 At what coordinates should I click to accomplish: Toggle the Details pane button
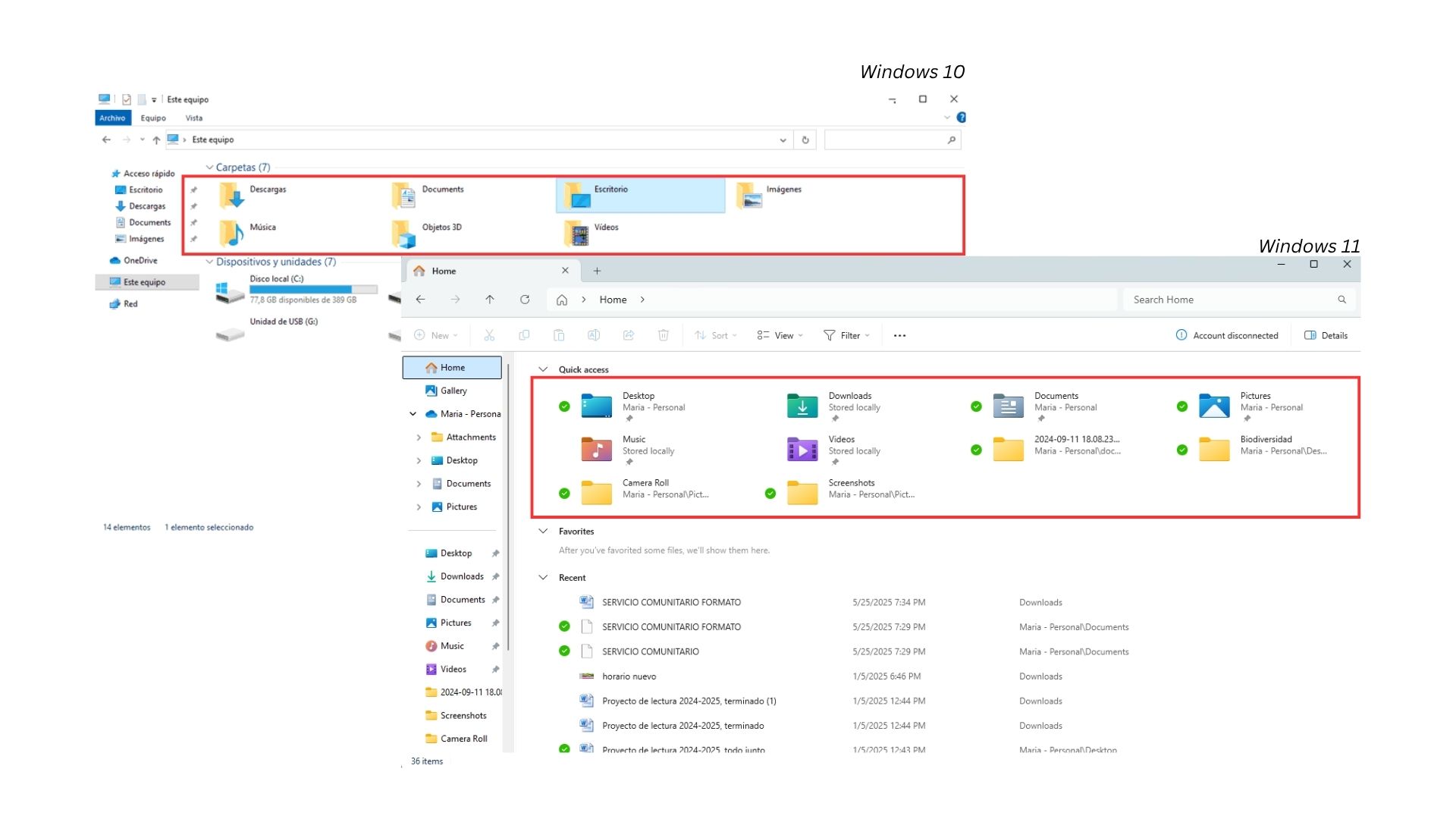(x=1326, y=335)
